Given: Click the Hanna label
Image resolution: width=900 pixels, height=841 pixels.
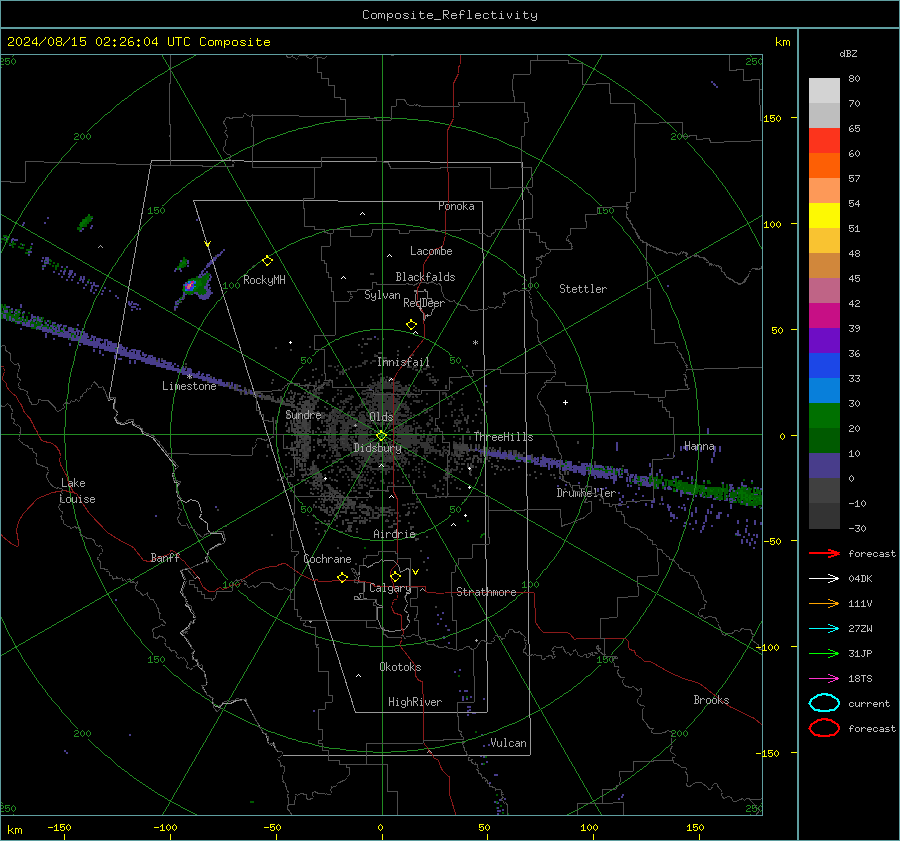Looking at the screenshot, I should point(699,446).
